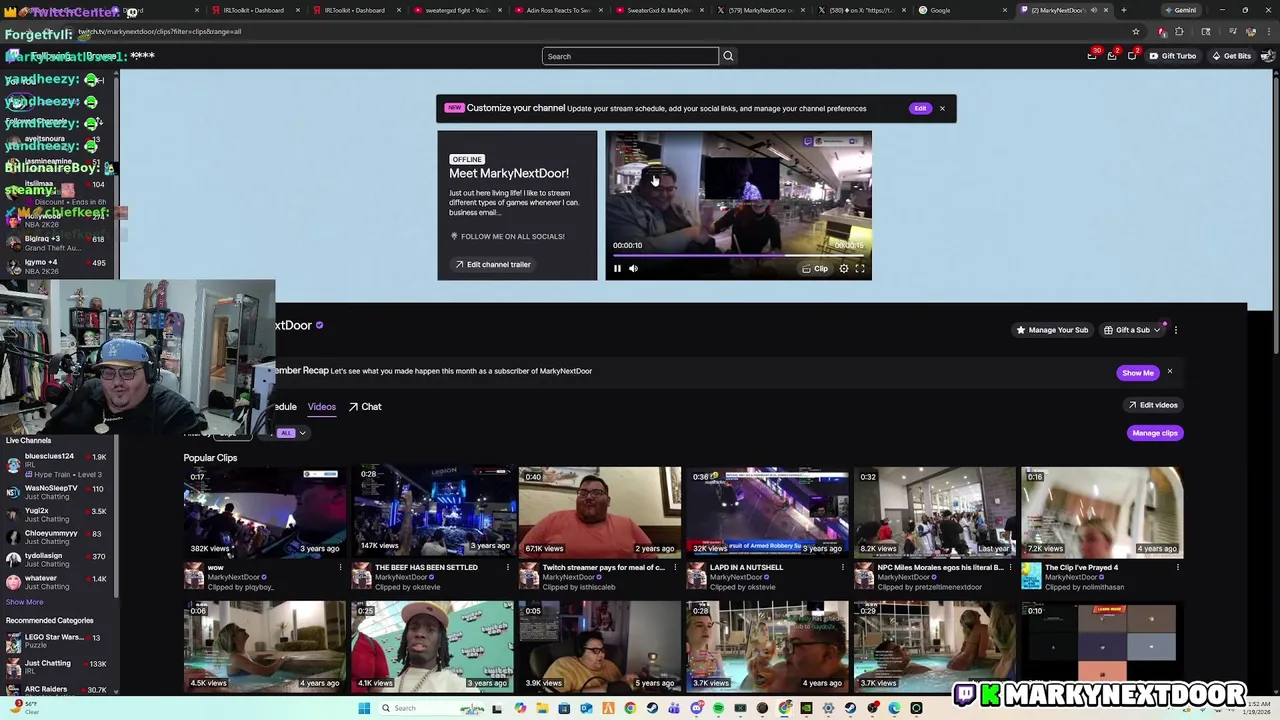Open Just Chatting recommended category
The image size is (1280, 720).
click(x=58, y=667)
